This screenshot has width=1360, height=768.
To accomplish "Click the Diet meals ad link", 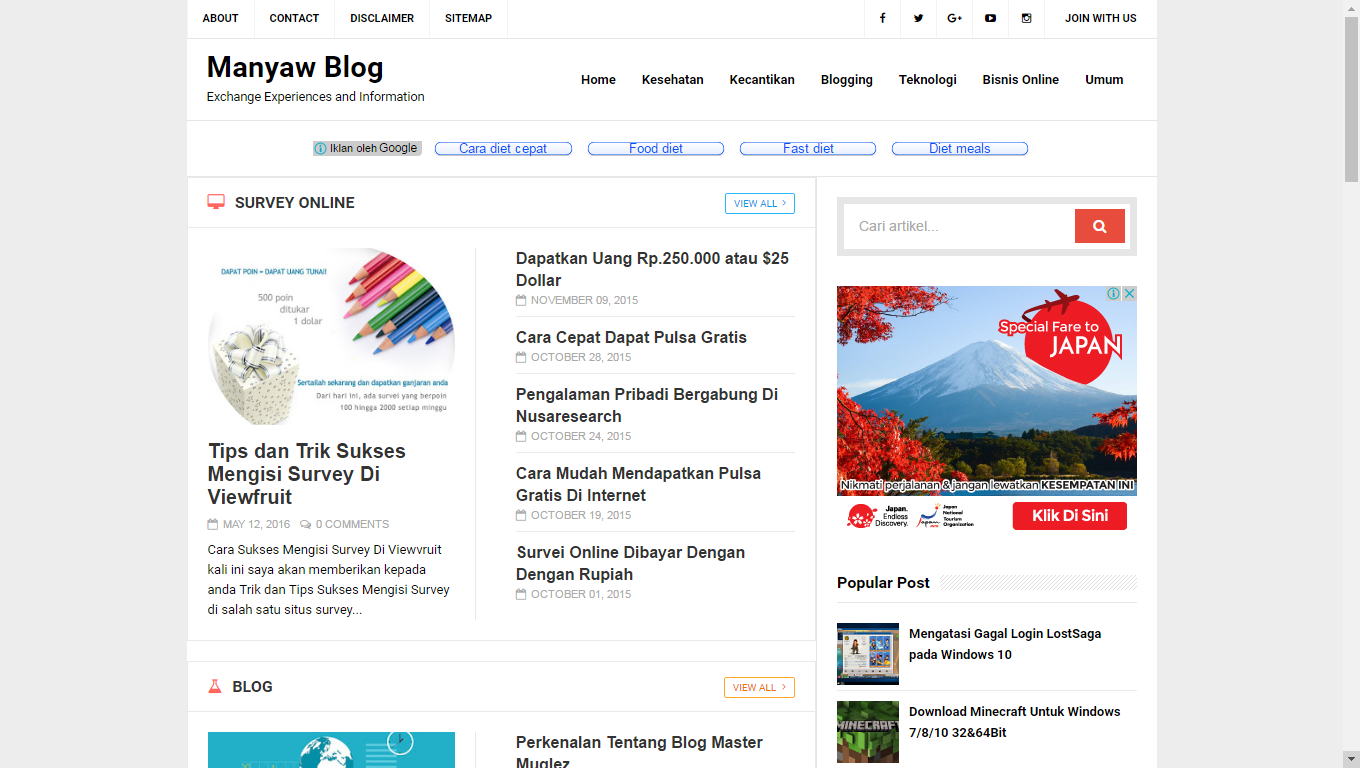I will 960,148.
